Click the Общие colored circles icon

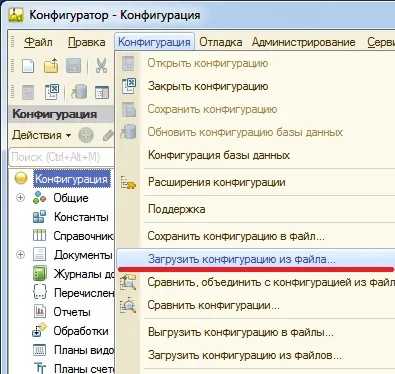click(39, 198)
